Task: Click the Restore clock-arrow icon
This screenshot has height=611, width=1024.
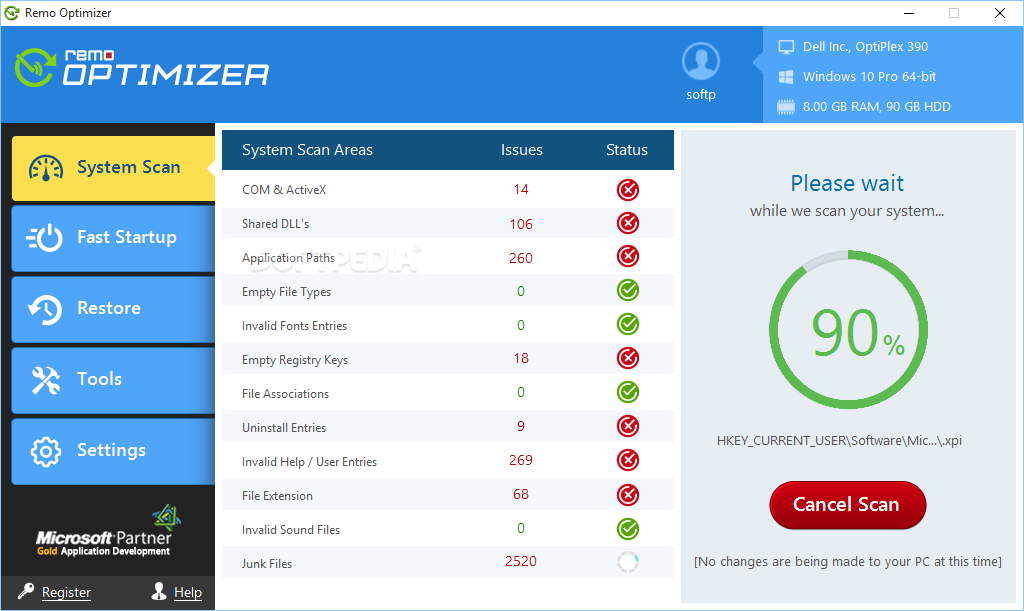Action: [45, 309]
